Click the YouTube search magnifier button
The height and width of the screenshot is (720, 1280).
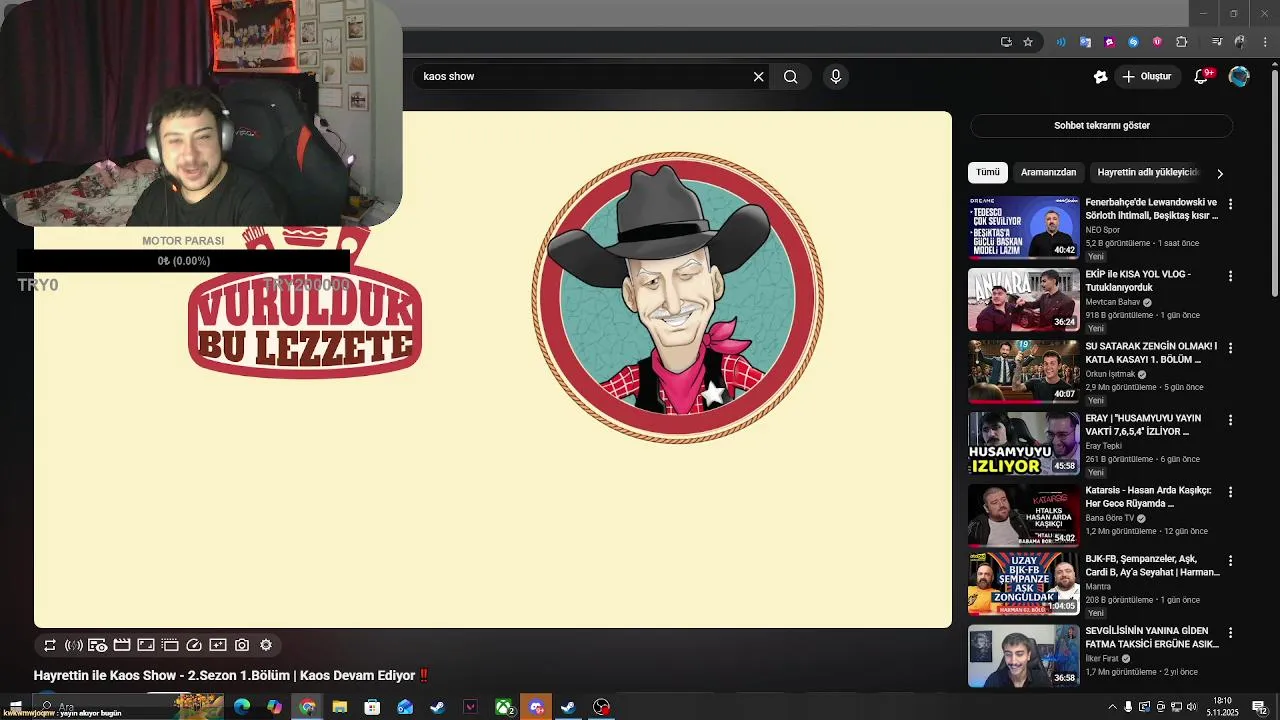pos(790,76)
